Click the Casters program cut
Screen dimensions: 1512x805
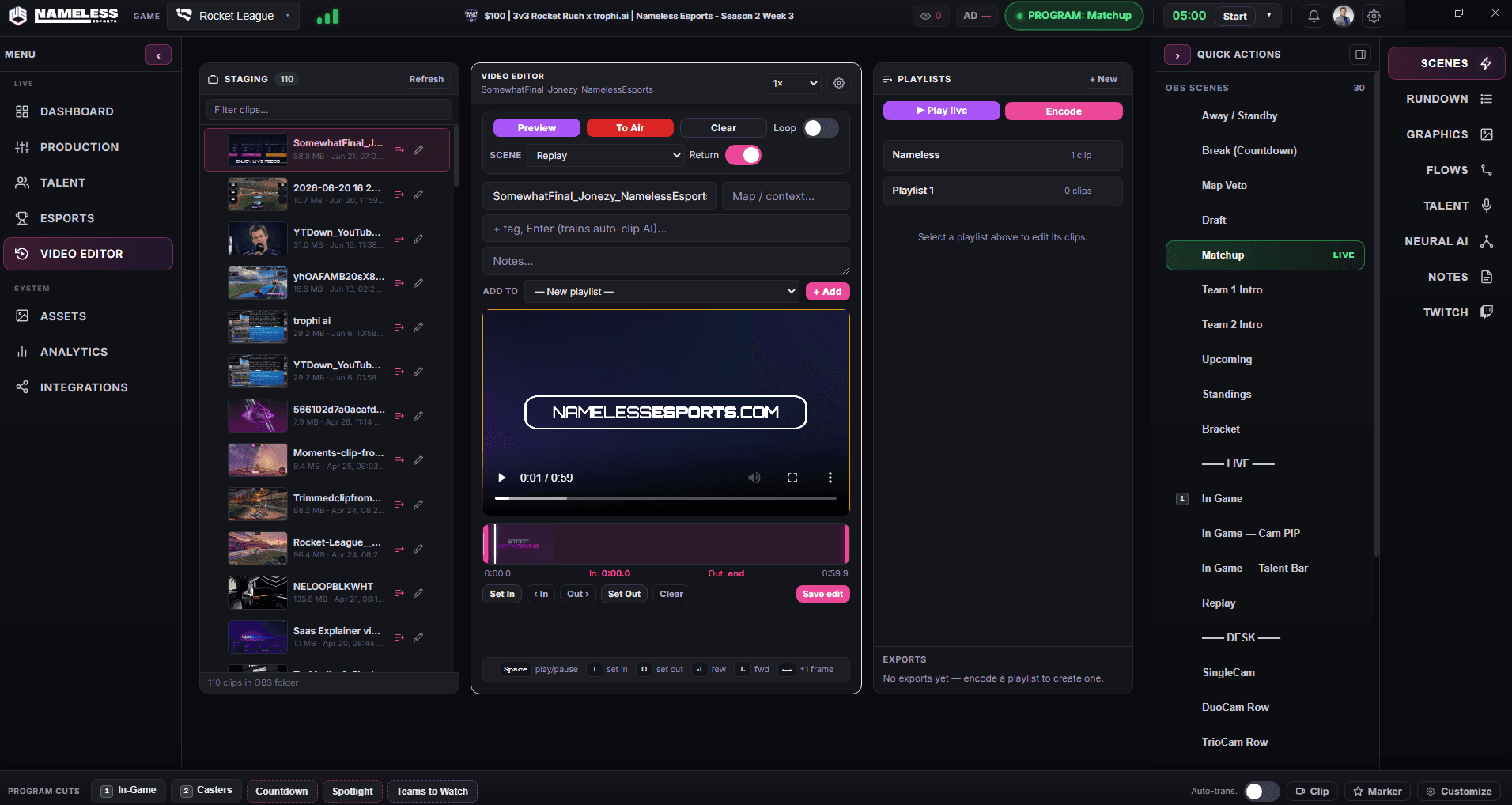click(206, 791)
